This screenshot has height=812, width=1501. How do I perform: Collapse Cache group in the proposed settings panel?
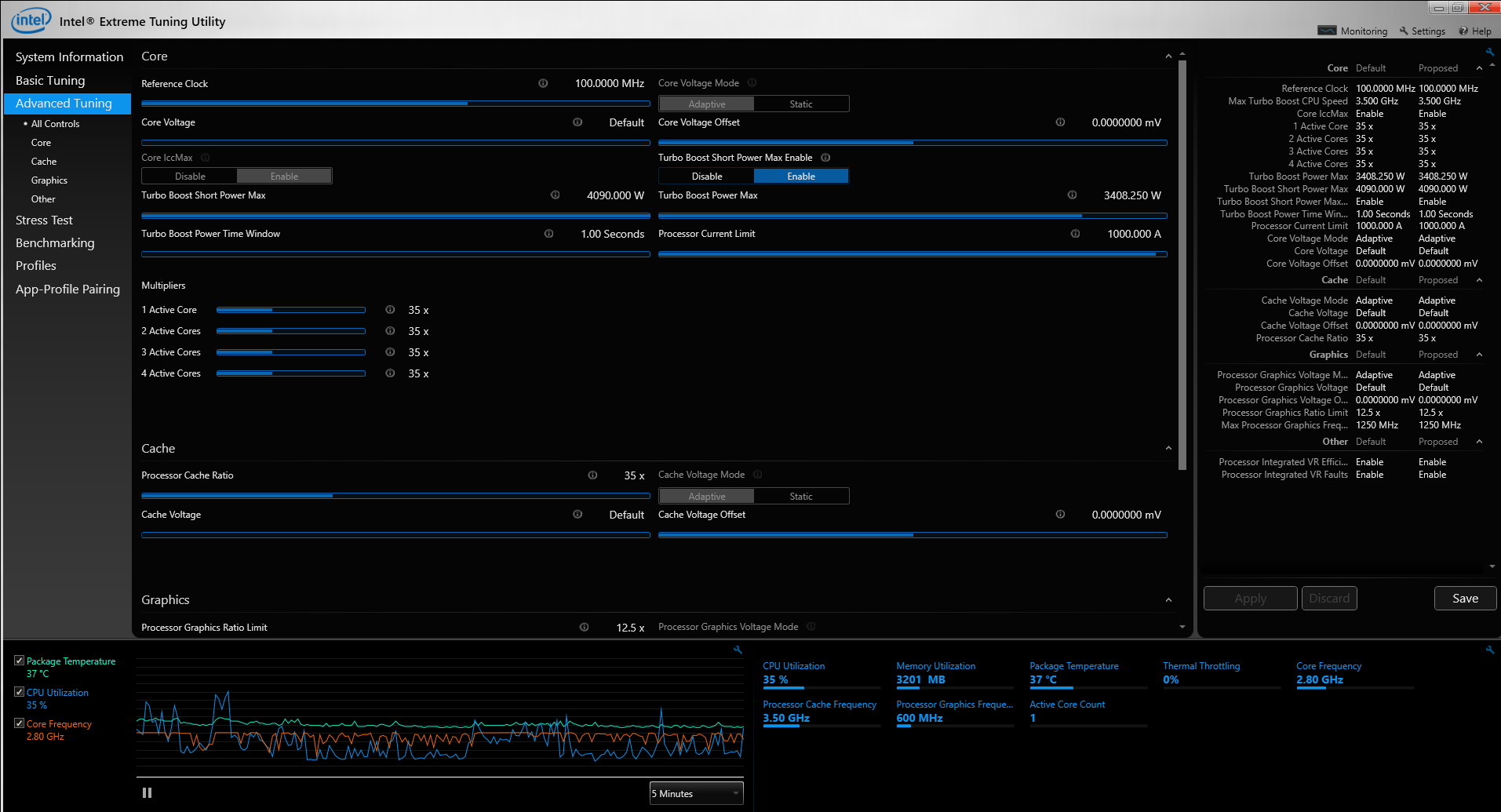pyautogui.click(x=1479, y=280)
